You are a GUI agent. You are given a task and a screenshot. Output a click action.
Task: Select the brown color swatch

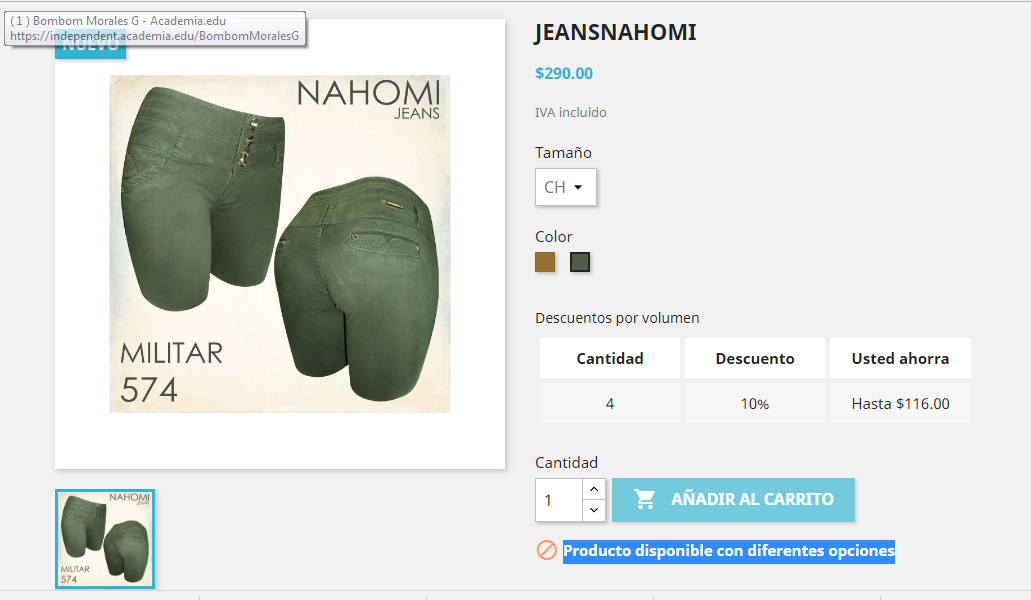(545, 262)
